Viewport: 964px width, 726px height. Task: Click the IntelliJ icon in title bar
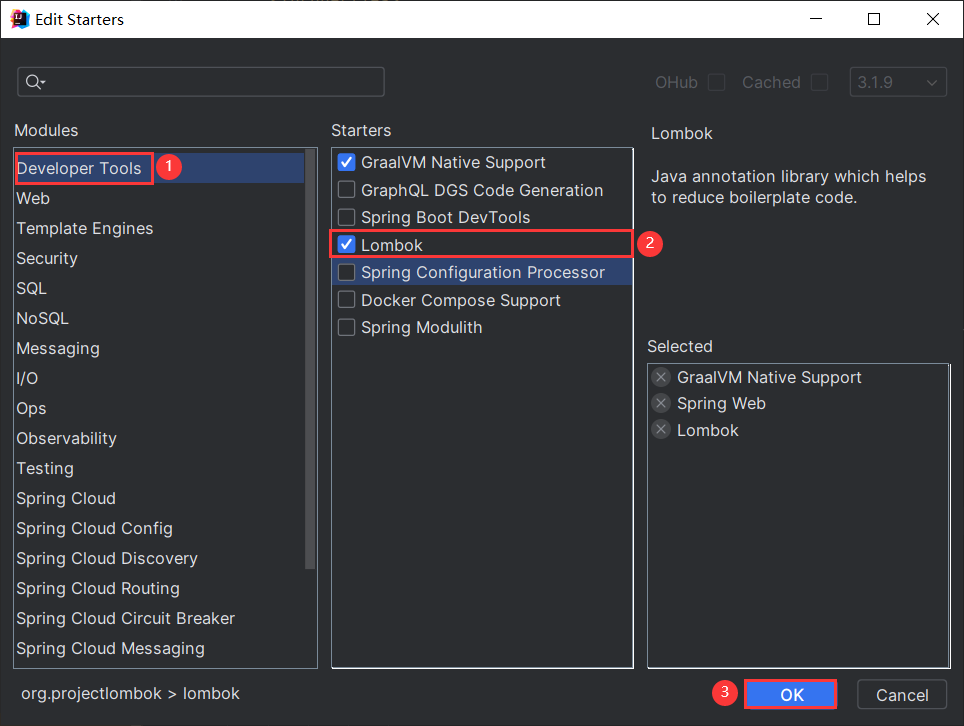pyautogui.click(x=20, y=19)
